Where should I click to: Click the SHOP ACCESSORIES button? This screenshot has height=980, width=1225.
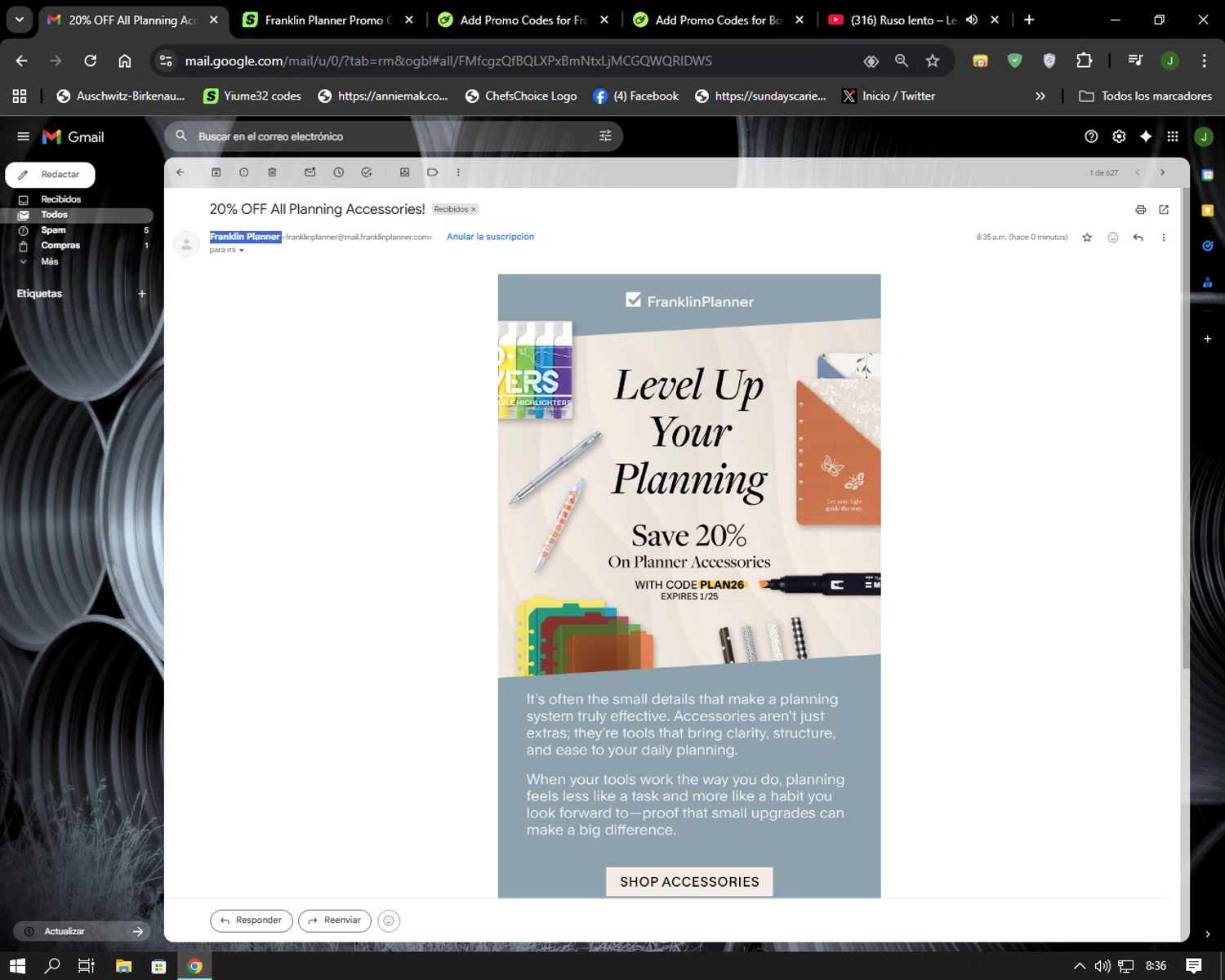(x=689, y=882)
